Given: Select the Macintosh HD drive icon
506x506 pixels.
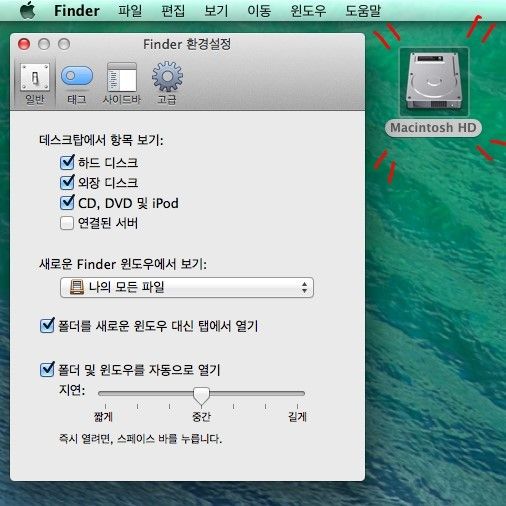Looking at the screenshot, I should (434, 81).
